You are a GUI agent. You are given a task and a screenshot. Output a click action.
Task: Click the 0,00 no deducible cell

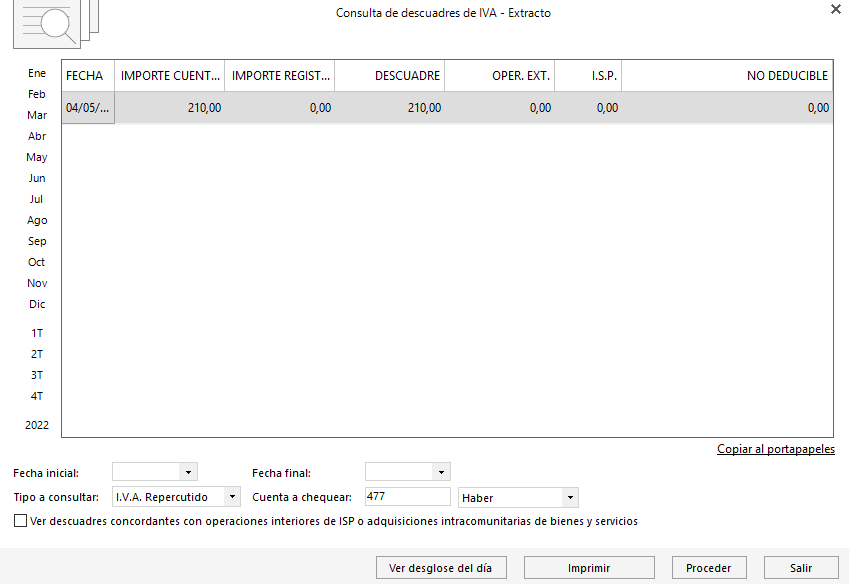[727, 108]
